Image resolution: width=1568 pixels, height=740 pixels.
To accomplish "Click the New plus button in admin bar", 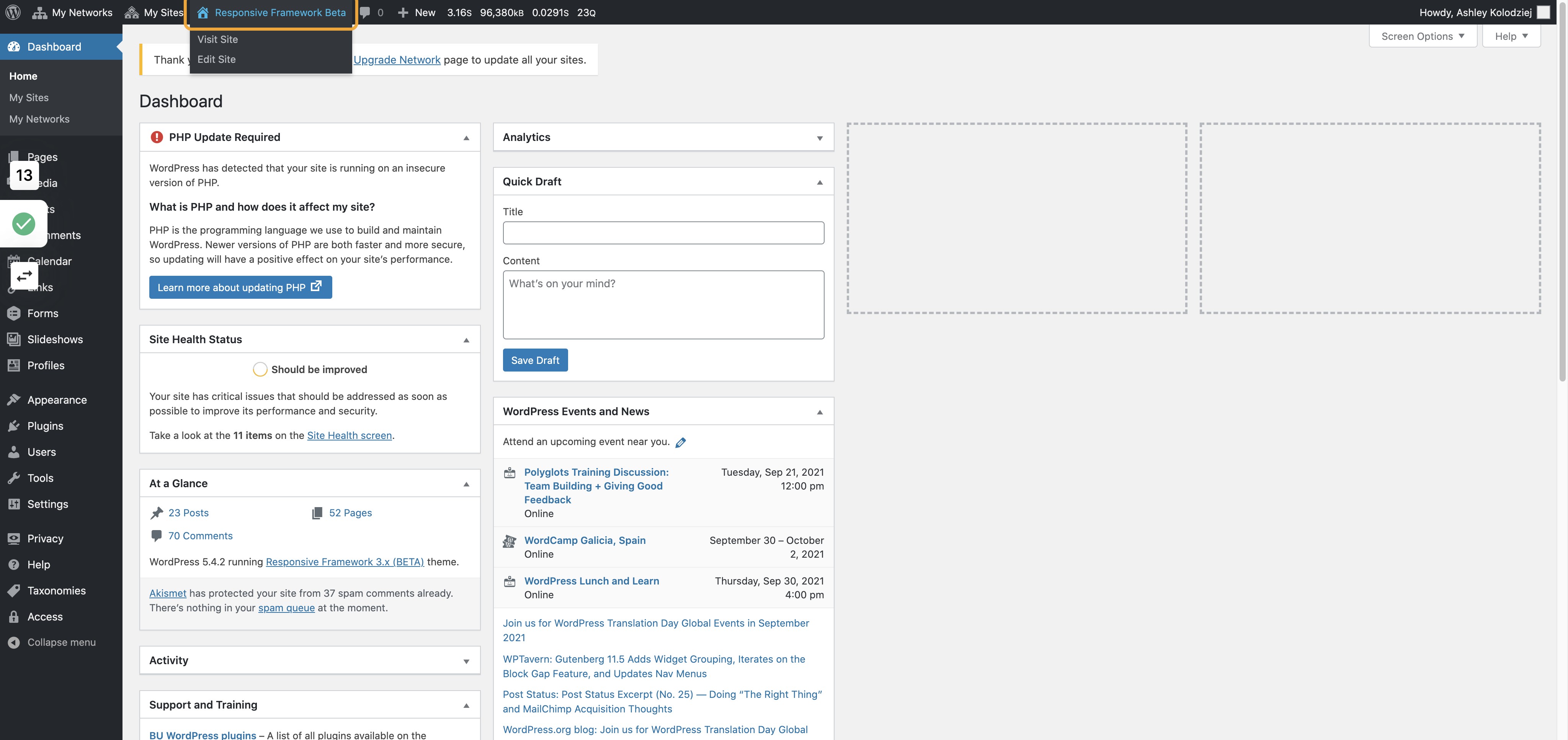I will pos(416,12).
